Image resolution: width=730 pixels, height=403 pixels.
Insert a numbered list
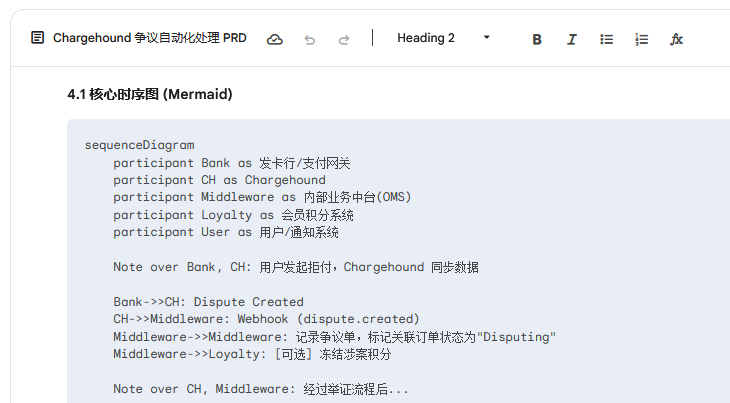(642, 39)
